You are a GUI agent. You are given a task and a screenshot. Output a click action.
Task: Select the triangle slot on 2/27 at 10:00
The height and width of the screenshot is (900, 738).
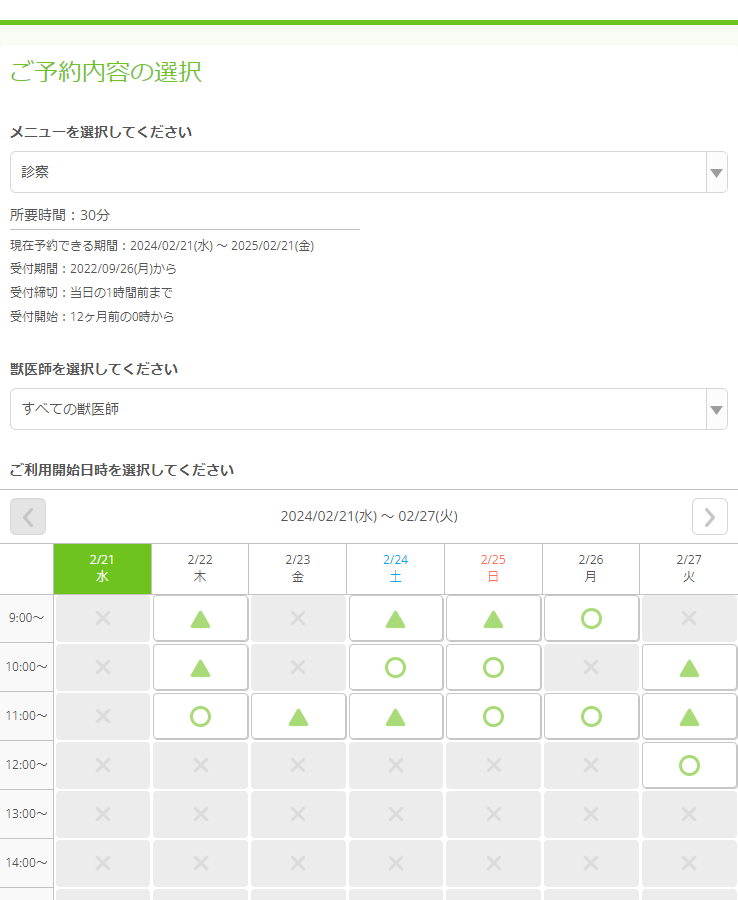tap(689, 667)
